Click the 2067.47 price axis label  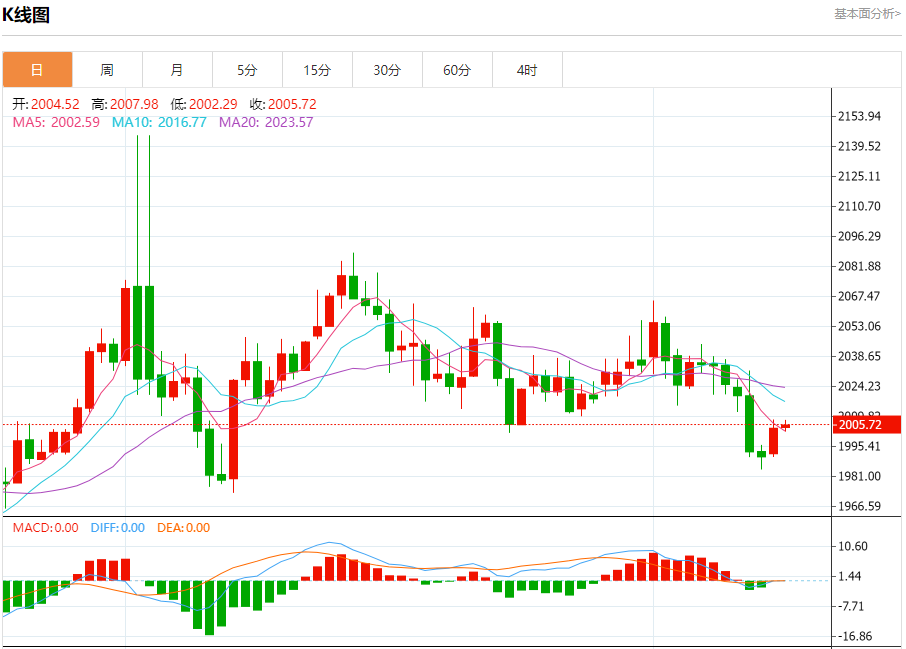tap(860, 296)
